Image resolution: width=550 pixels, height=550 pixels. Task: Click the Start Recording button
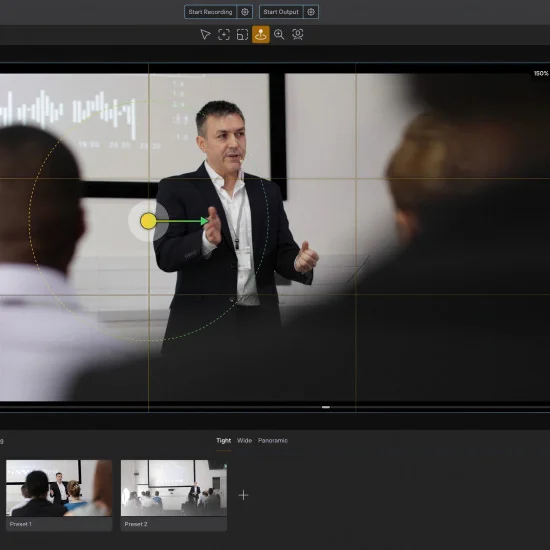210,12
